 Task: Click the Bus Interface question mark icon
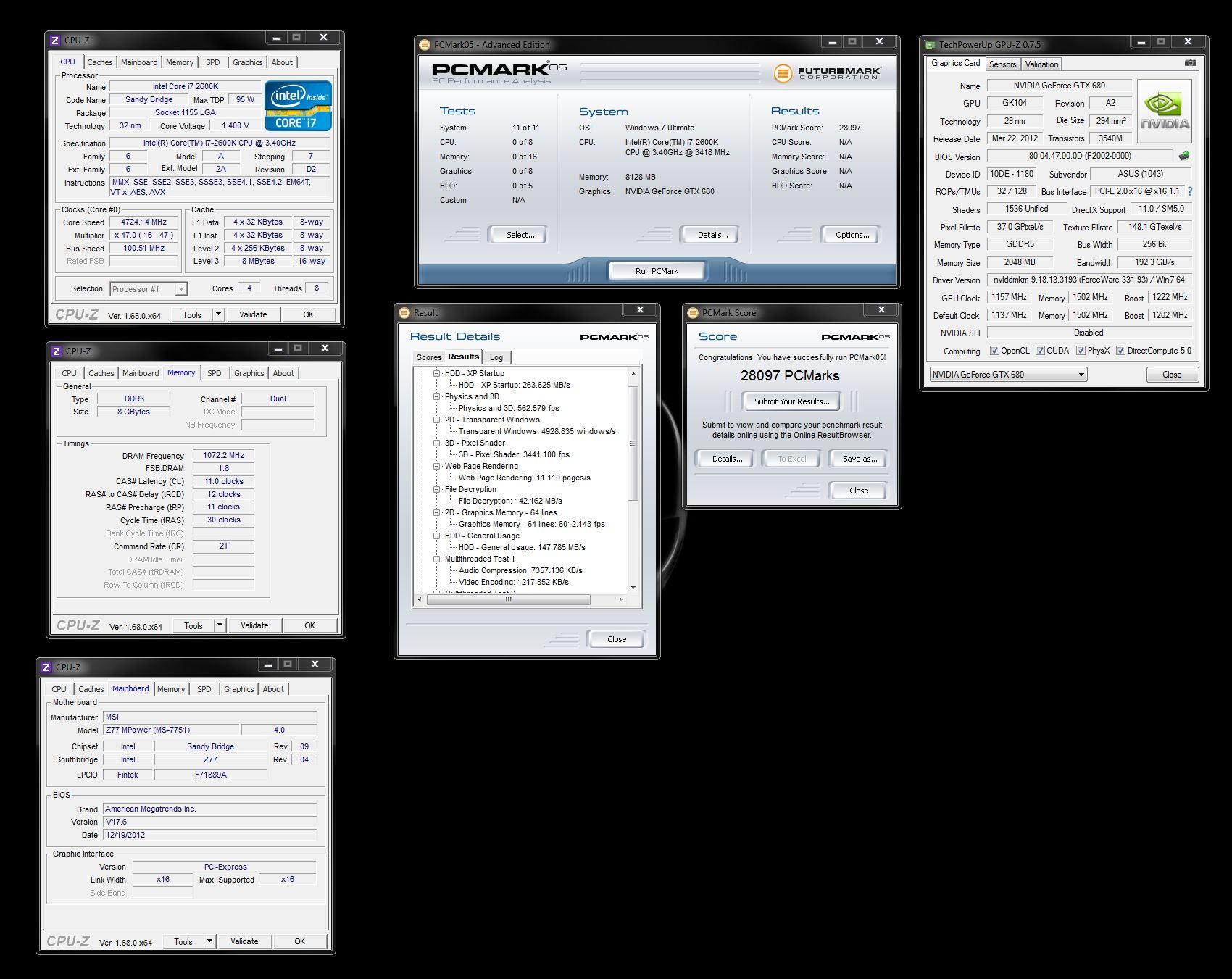1189,191
